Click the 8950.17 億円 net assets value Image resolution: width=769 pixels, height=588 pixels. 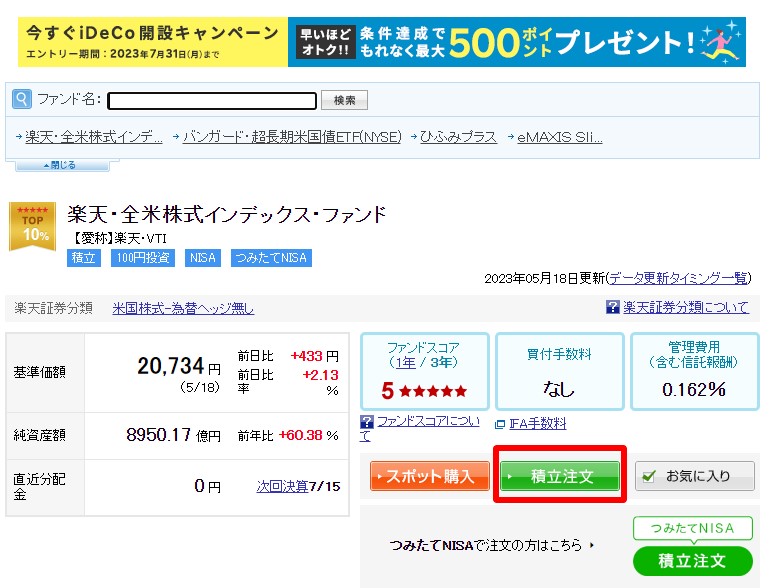(x=174, y=435)
